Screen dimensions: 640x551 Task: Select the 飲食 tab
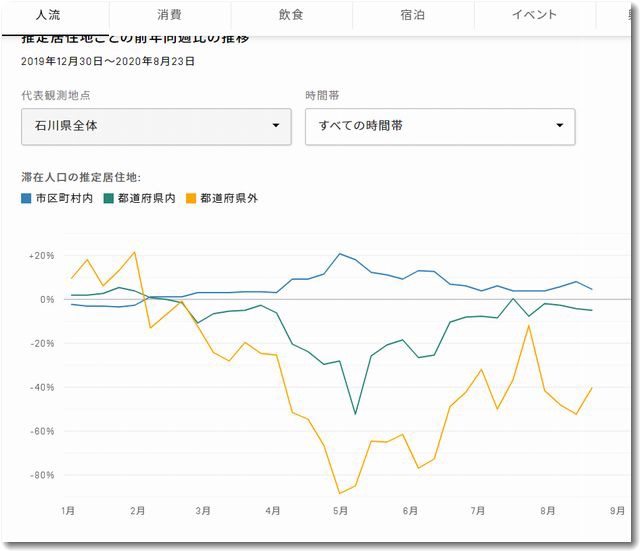[x=291, y=15]
